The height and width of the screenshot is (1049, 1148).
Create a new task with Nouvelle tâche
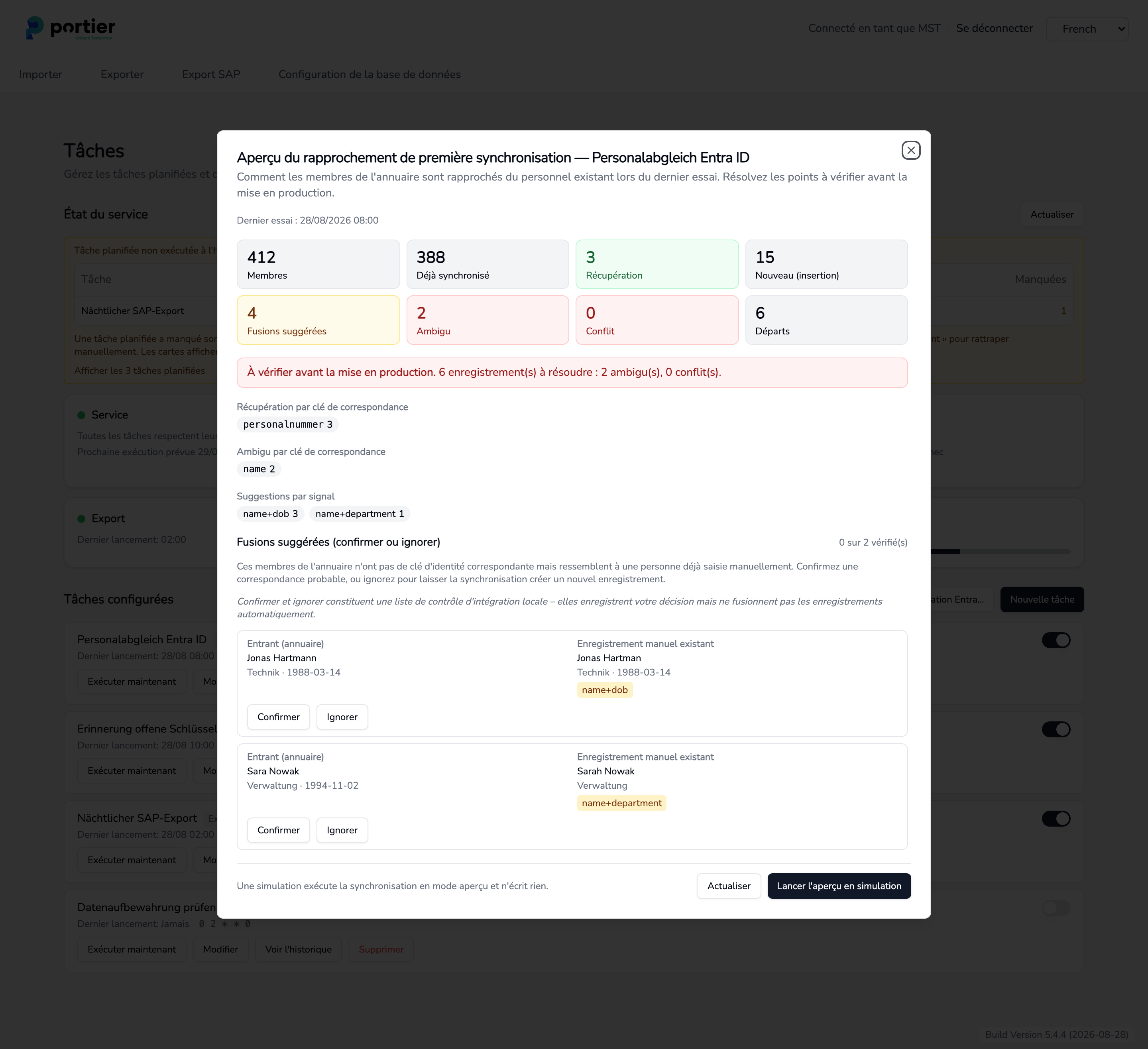1042,600
